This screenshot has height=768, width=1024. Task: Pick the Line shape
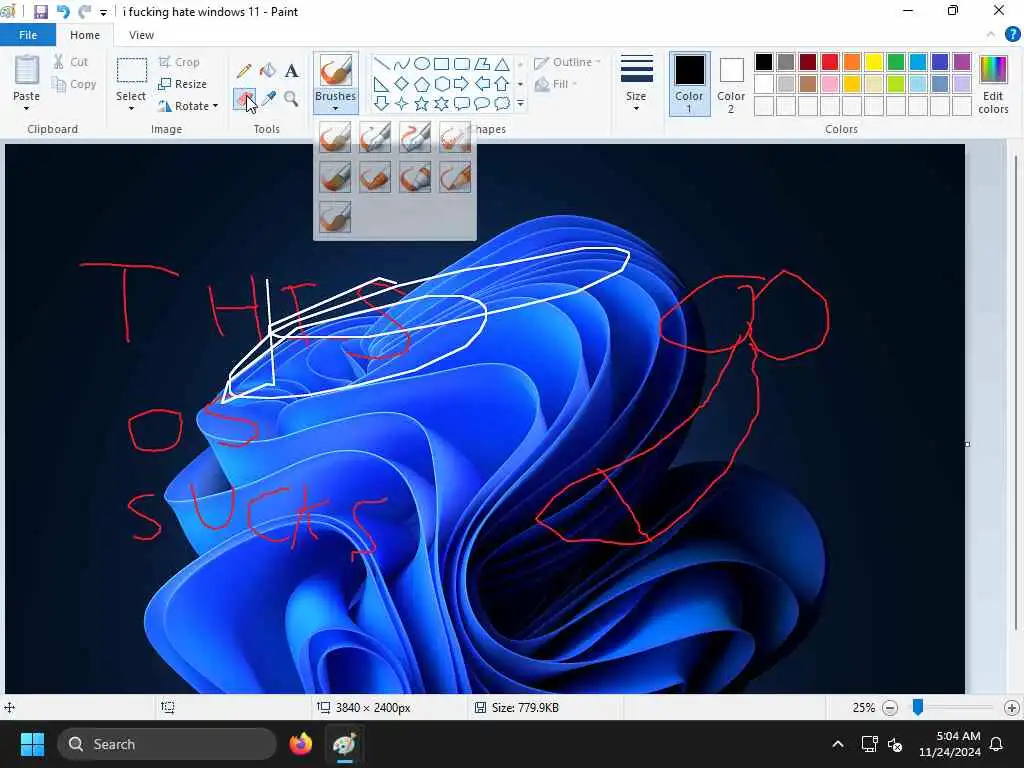[381, 63]
